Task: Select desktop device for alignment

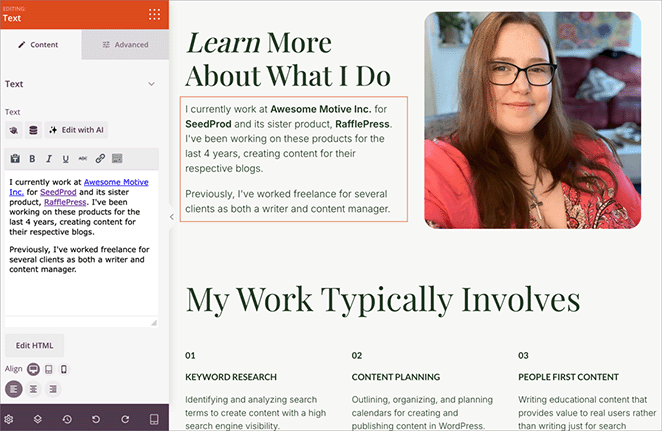Action: click(x=33, y=369)
